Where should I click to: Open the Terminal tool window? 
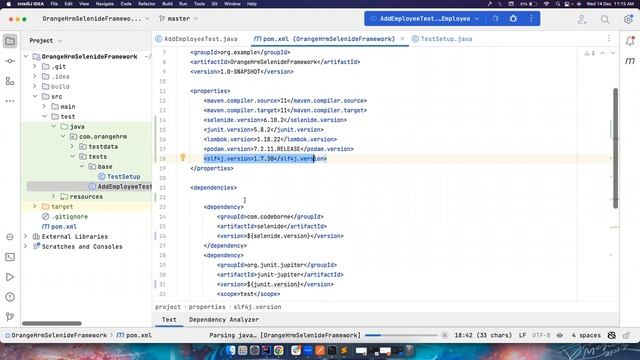click(x=10, y=257)
